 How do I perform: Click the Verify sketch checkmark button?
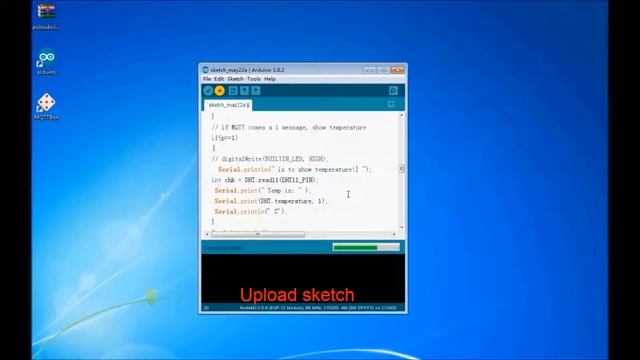pyautogui.click(x=208, y=91)
